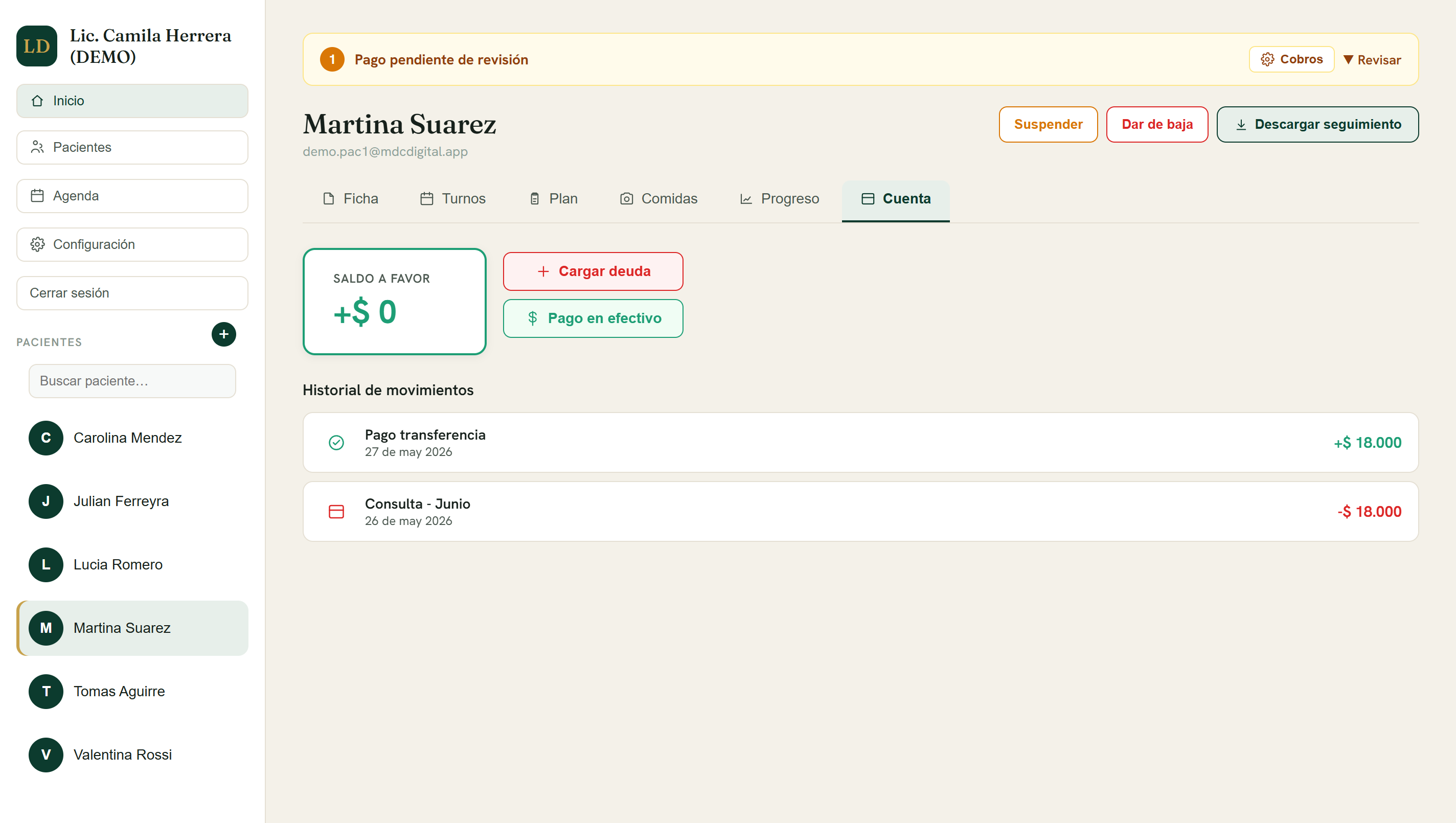The height and width of the screenshot is (823, 1456).
Task: Click the clipboard icon on Plan tab
Action: 534,198
